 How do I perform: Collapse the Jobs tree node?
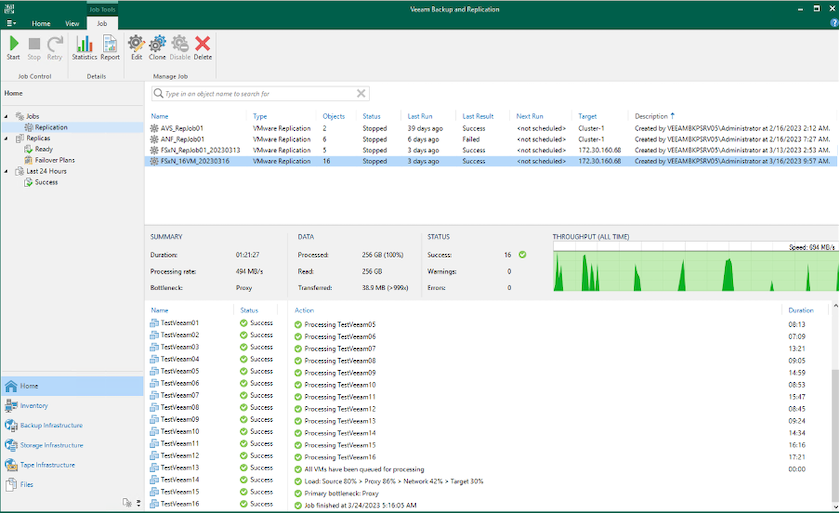6,116
